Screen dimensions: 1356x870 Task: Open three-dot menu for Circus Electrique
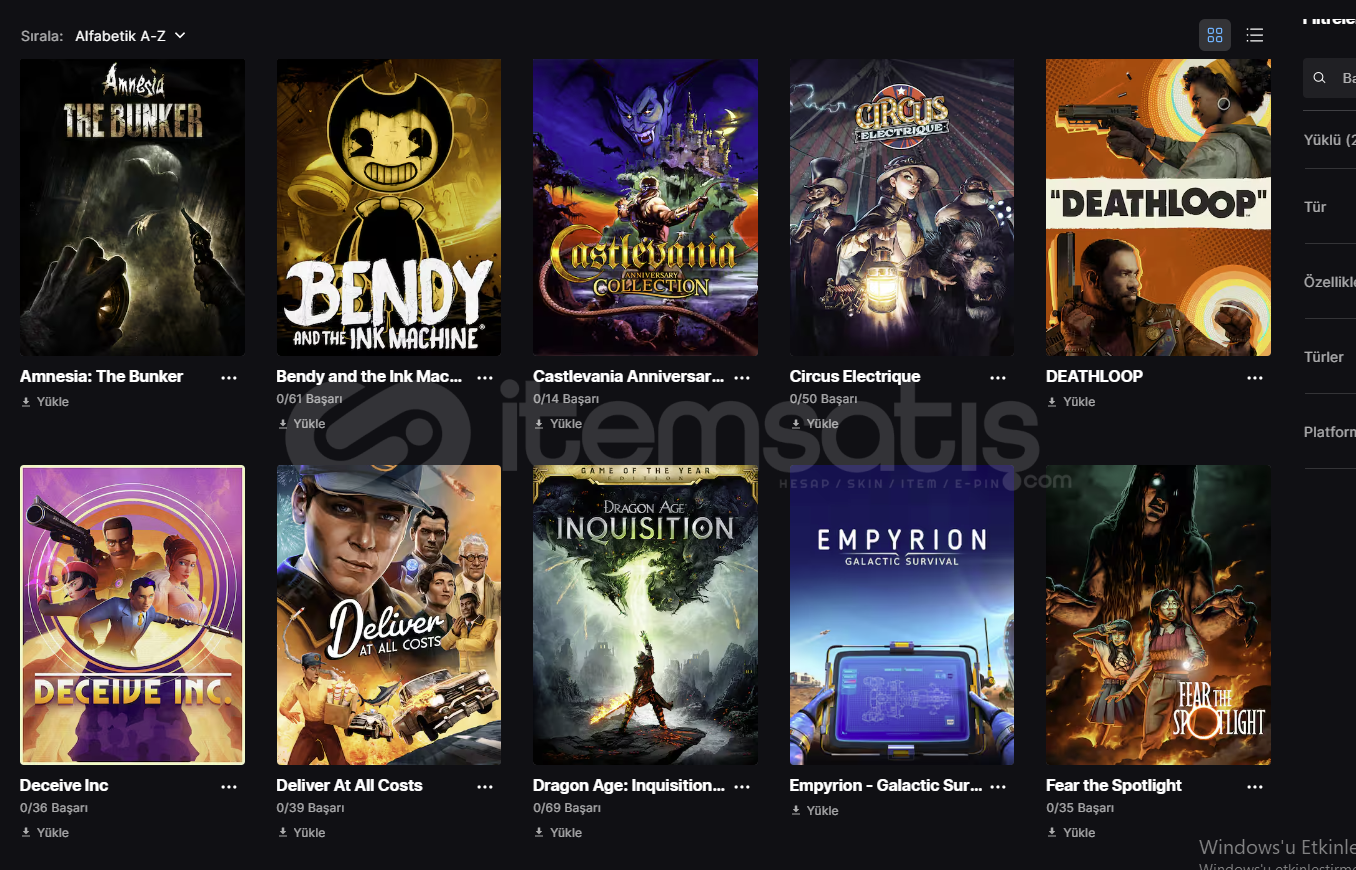(x=998, y=377)
